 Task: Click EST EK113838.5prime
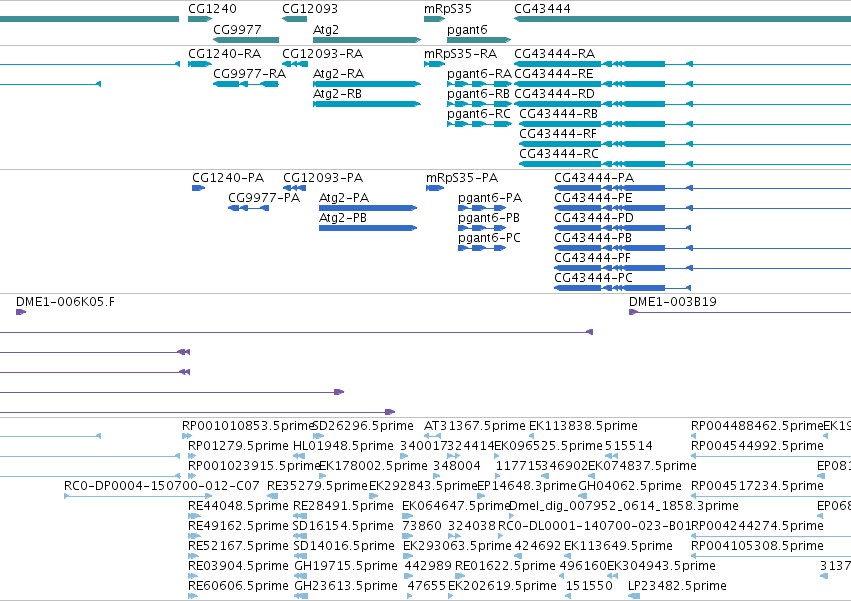pos(532,436)
